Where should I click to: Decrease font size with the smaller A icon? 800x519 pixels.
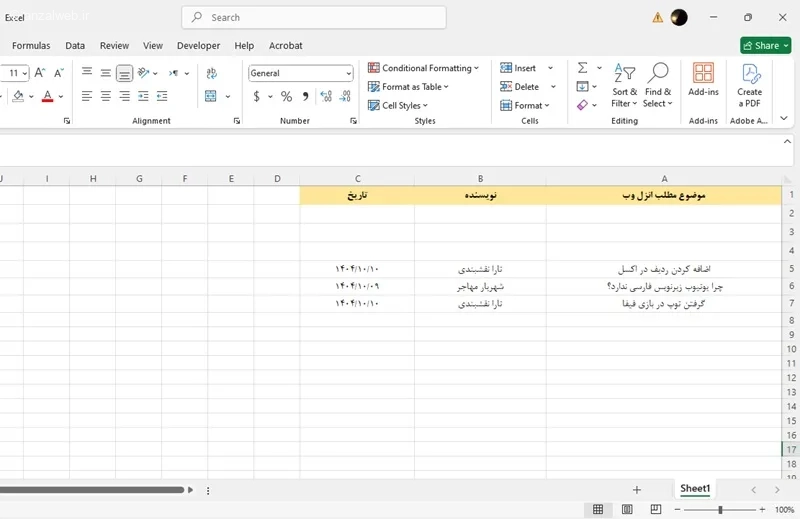coord(59,73)
